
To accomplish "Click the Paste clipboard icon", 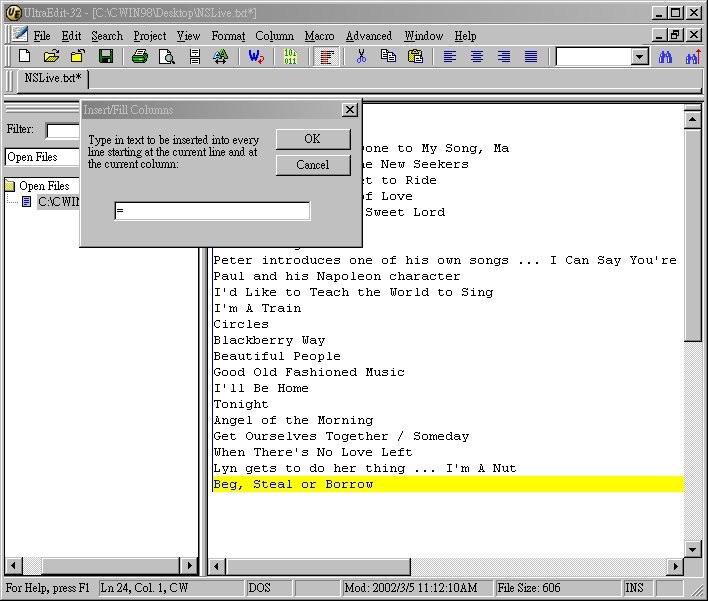I will pyautogui.click(x=415, y=56).
